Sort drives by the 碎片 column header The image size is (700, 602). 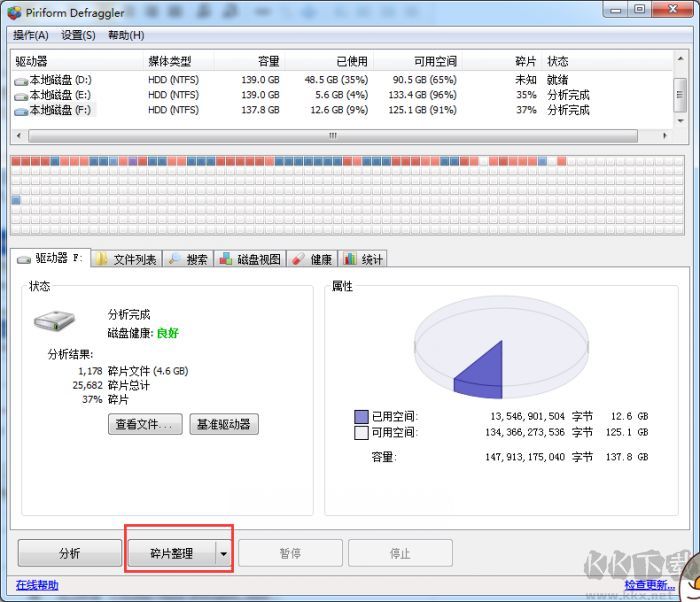coord(525,61)
